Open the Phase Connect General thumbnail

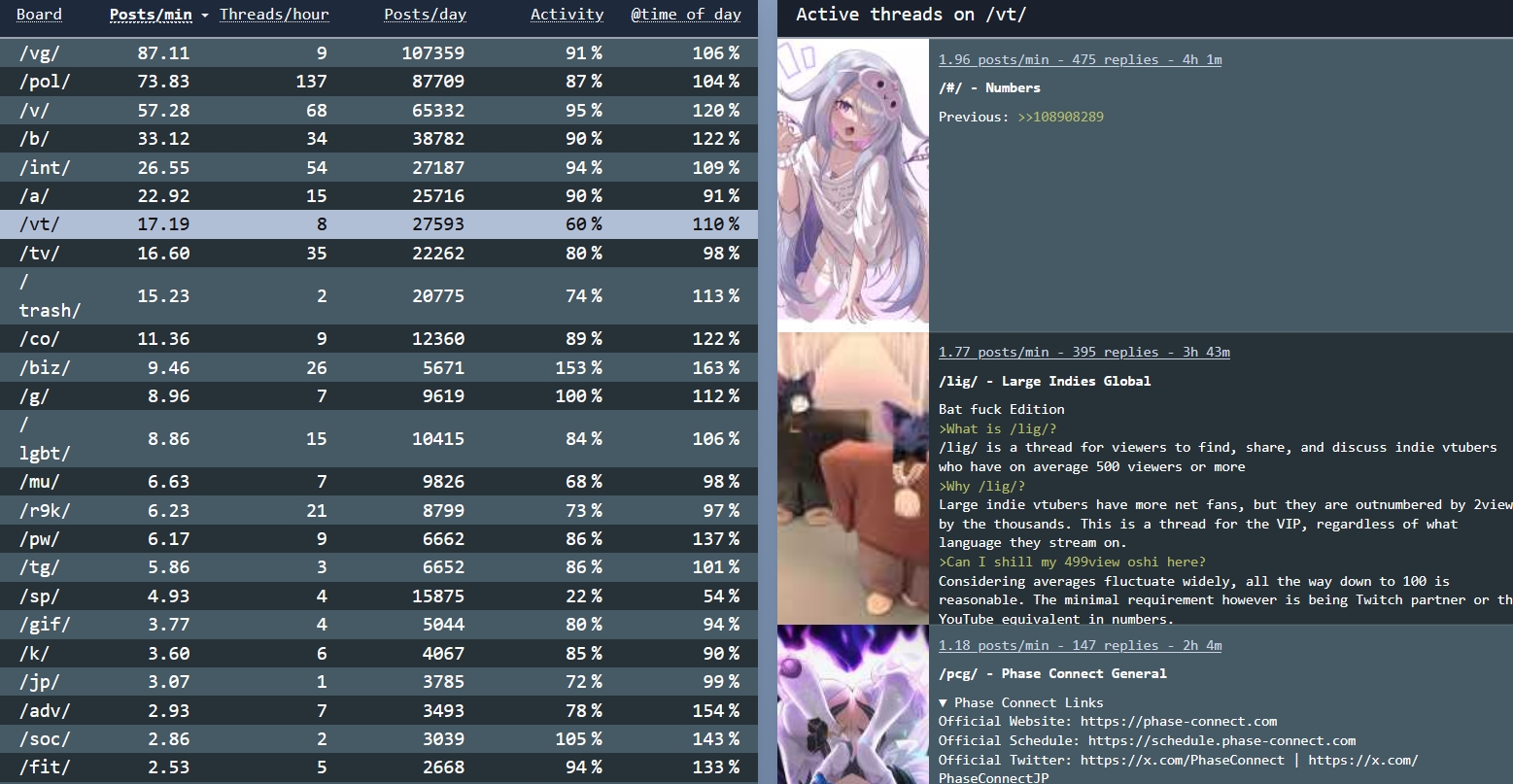[853, 704]
